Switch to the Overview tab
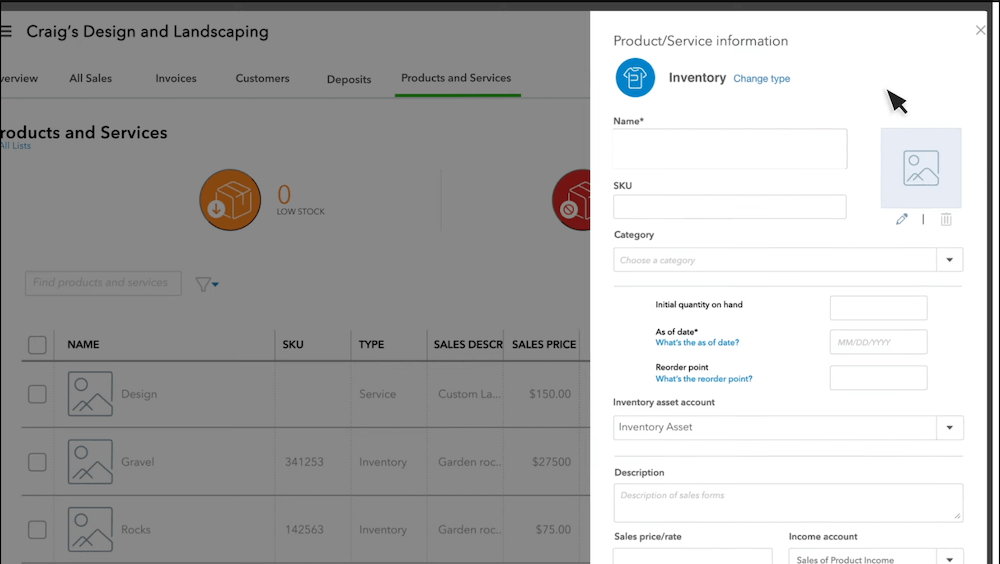The height and width of the screenshot is (564, 1000). pyautogui.click(x=18, y=78)
